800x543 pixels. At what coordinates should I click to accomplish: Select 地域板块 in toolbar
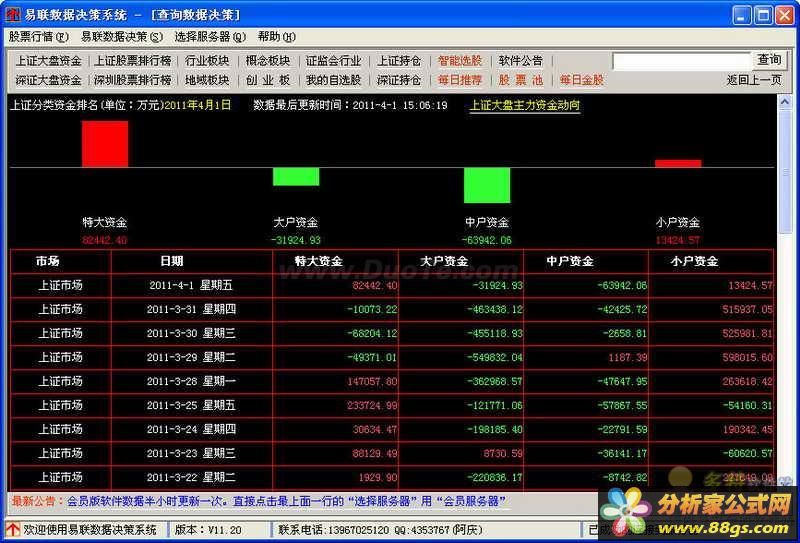pyautogui.click(x=207, y=80)
